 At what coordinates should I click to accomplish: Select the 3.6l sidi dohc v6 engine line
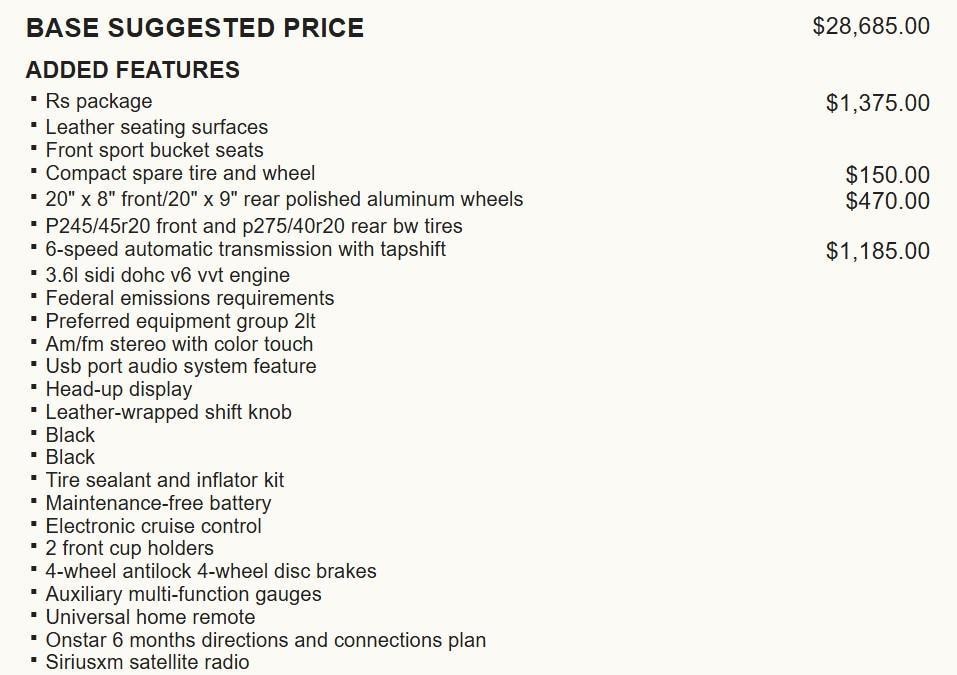point(168,275)
